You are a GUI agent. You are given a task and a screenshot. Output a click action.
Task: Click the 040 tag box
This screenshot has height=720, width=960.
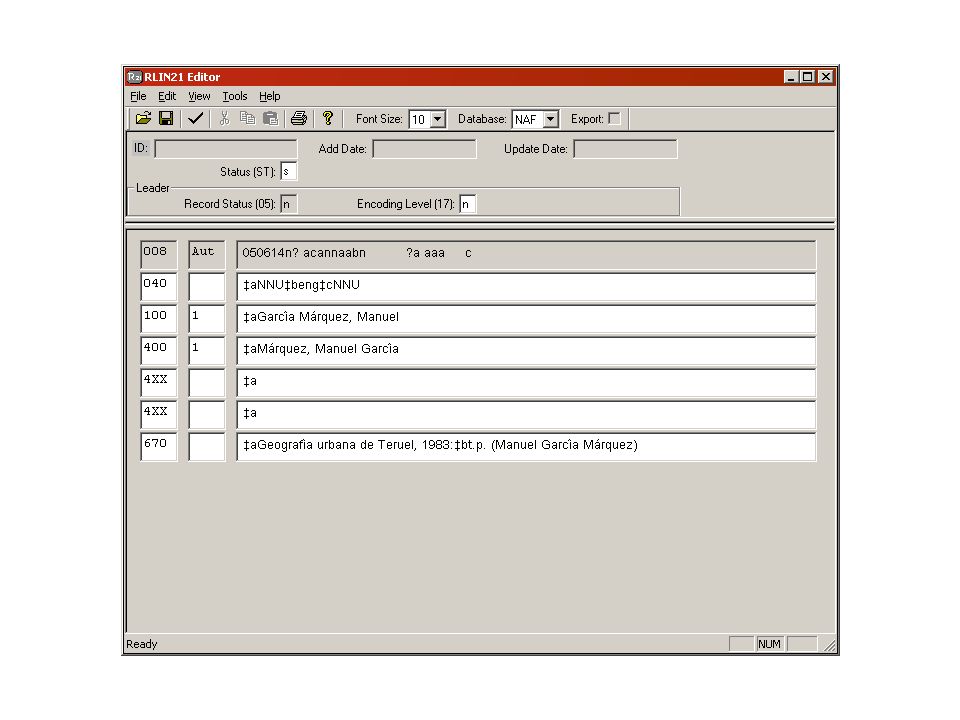click(159, 287)
